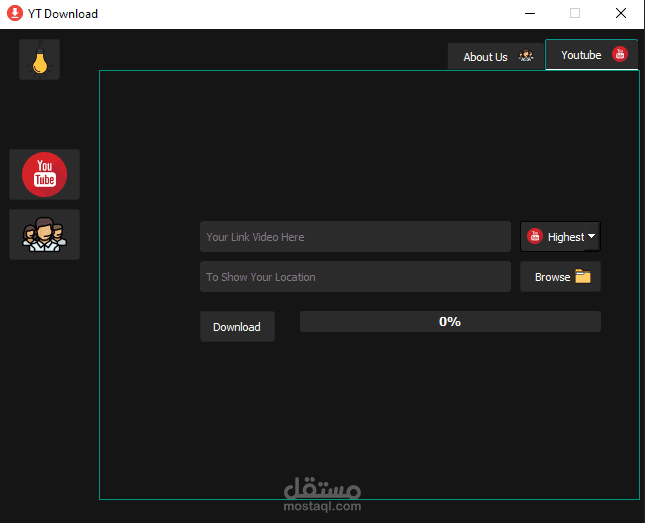This screenshot has width=645, height=523.
Task: Click the Browse folder button
Action: (x=560, y=277)
